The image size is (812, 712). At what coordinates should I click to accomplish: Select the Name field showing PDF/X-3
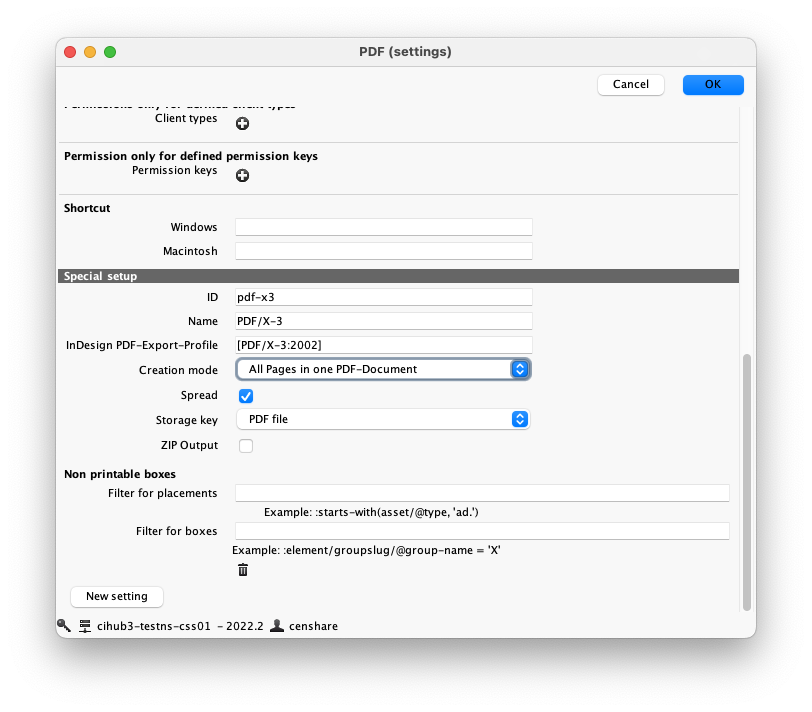383,321
